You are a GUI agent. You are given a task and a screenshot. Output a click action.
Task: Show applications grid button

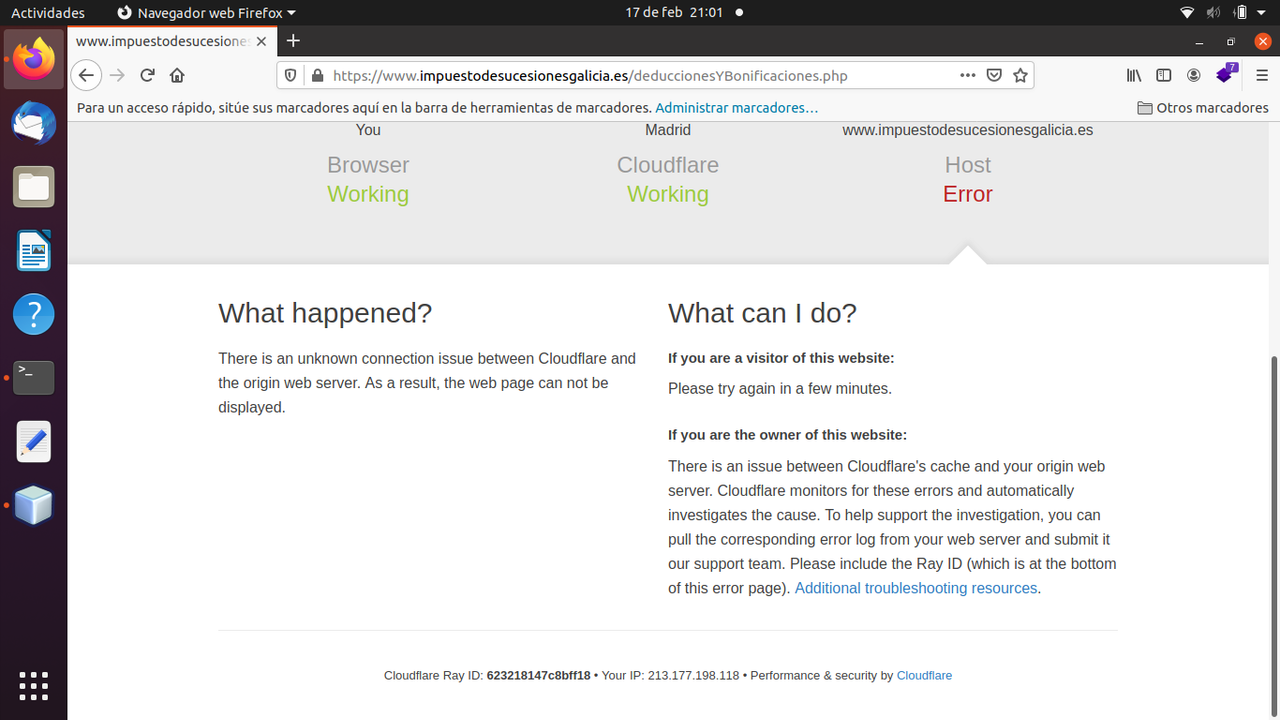click(x=34, y=686)
